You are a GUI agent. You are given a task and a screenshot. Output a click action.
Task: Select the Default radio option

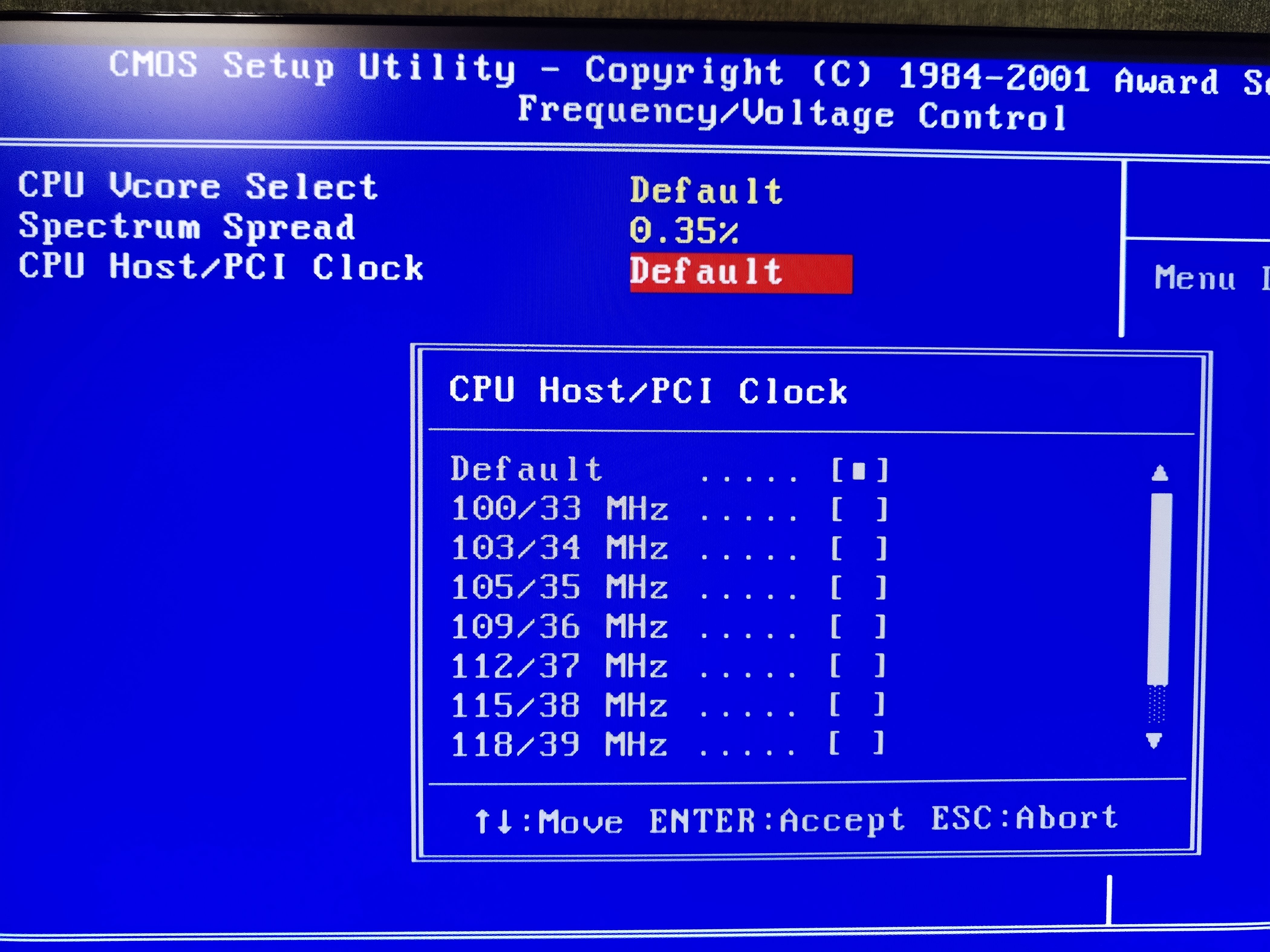(x=859, y=471)
